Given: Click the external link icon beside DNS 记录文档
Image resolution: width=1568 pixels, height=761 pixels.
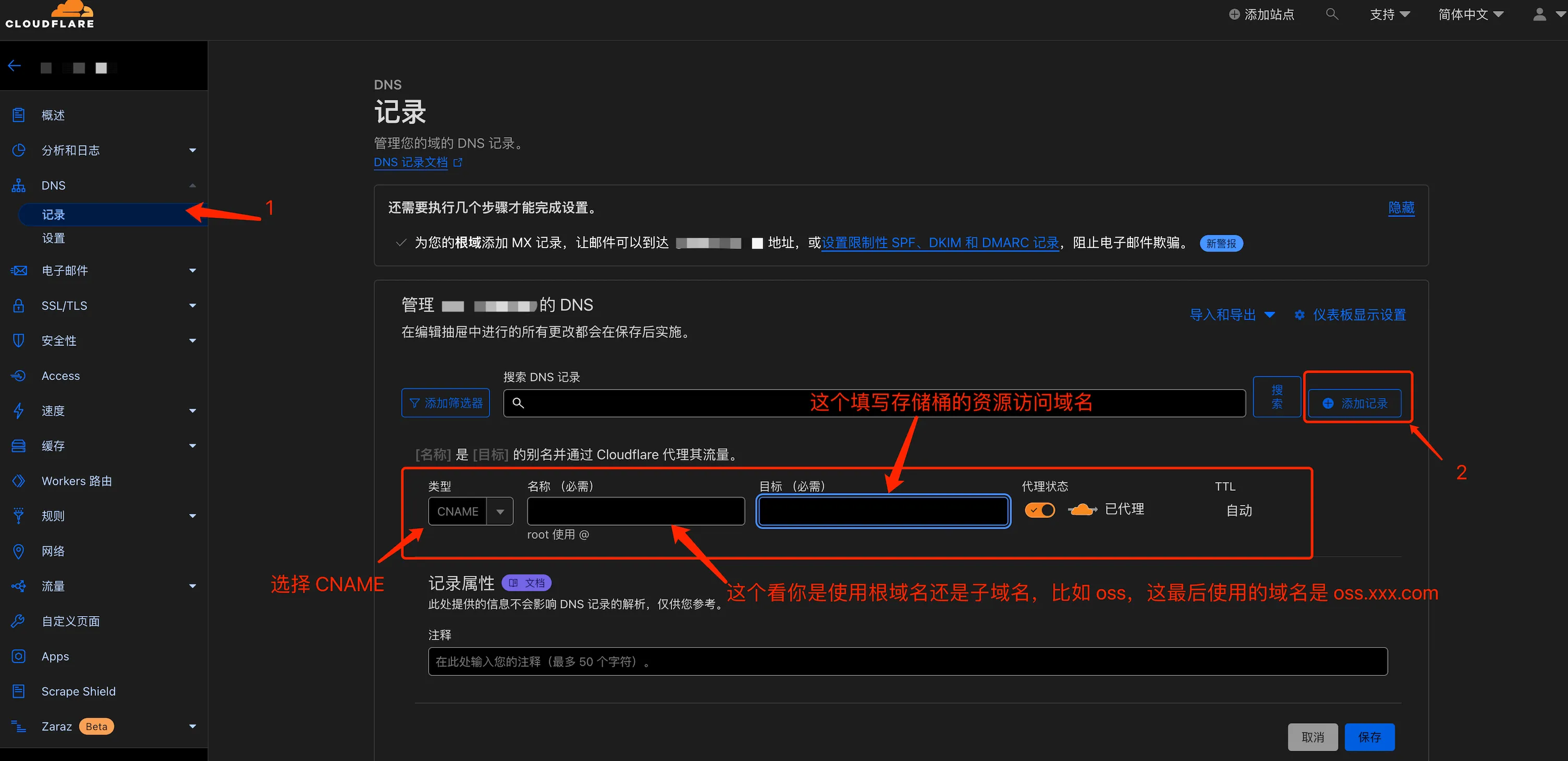Looking at the screenshot, I should tap(458, 163).
